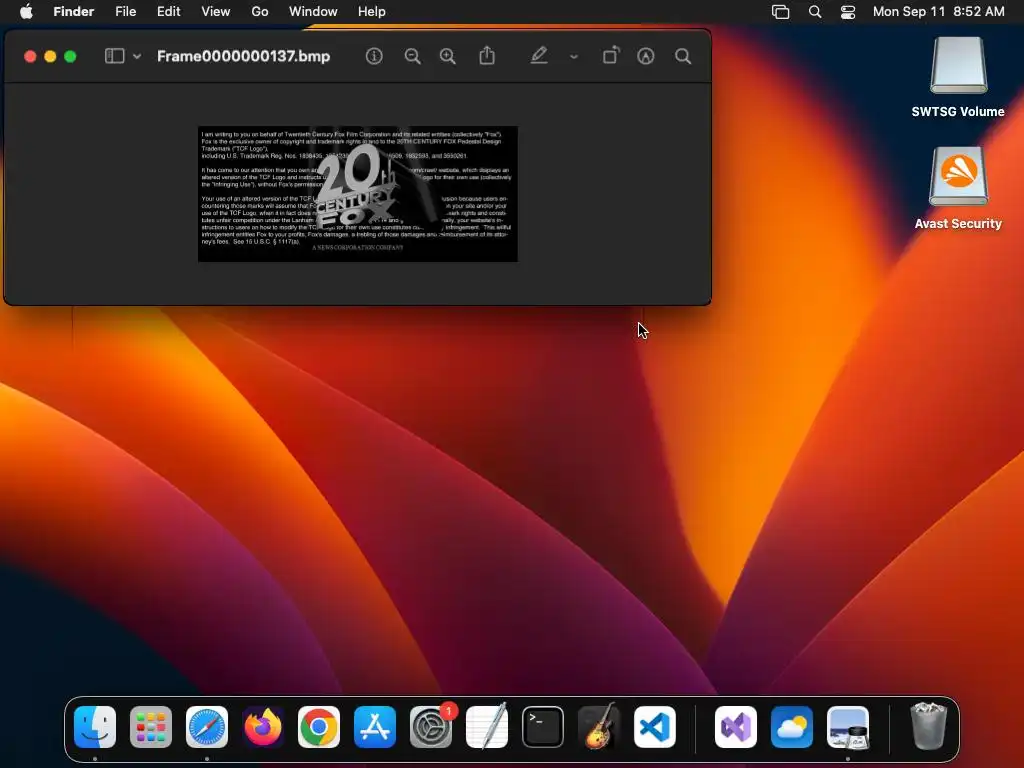
Task: Expand the sidebar view options chevron
Action: (x=137, y=57)
